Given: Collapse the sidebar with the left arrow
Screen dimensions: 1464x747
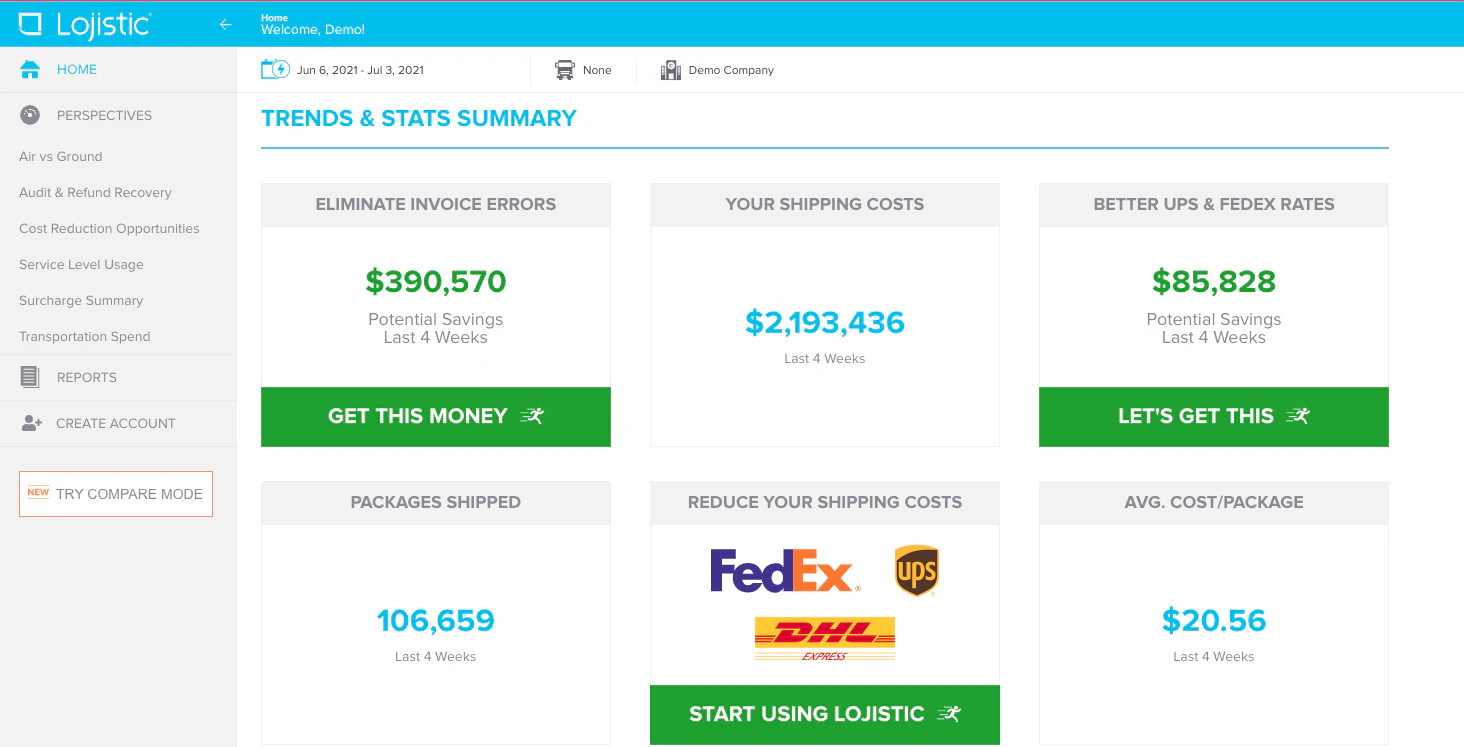Looking at the screenshot, I should (x=225, y=24).
